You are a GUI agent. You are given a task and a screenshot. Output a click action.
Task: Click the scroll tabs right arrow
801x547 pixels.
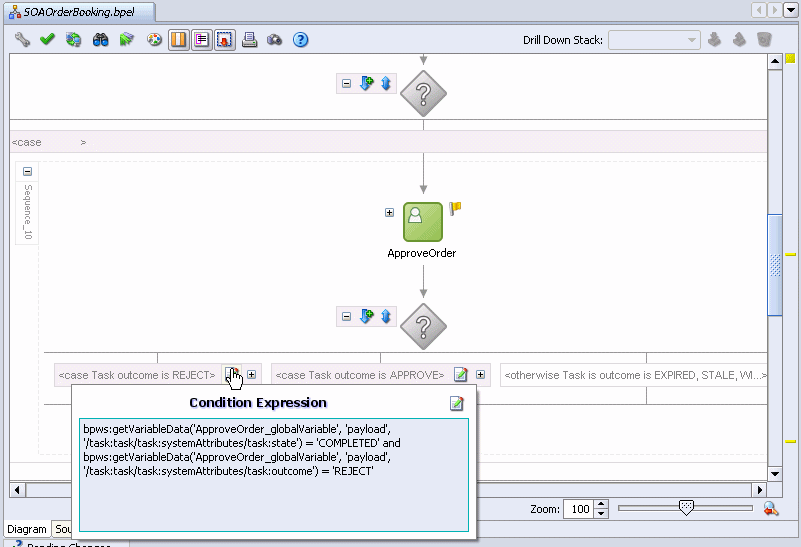click(775, 10)
